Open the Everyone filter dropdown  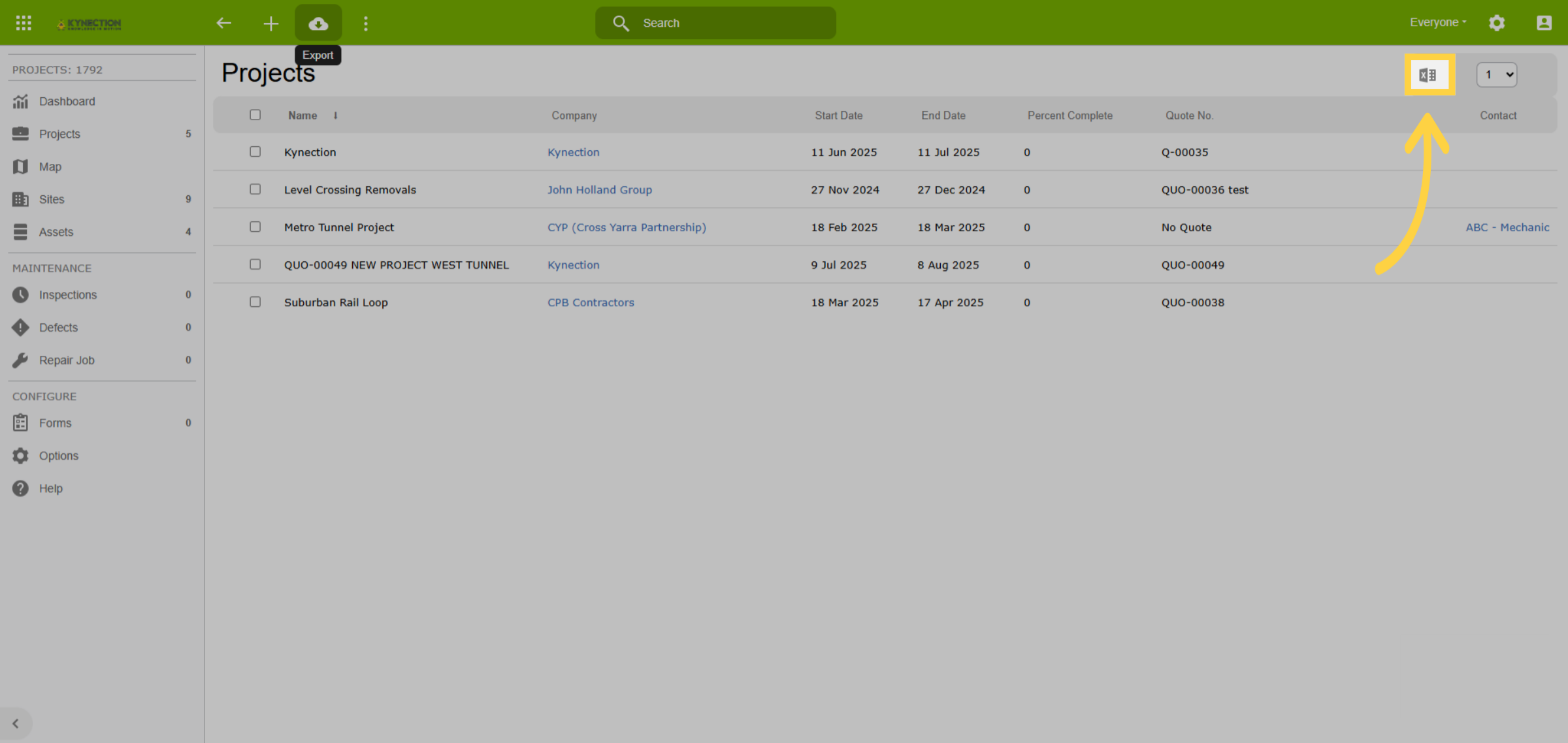click(1437, 22)
